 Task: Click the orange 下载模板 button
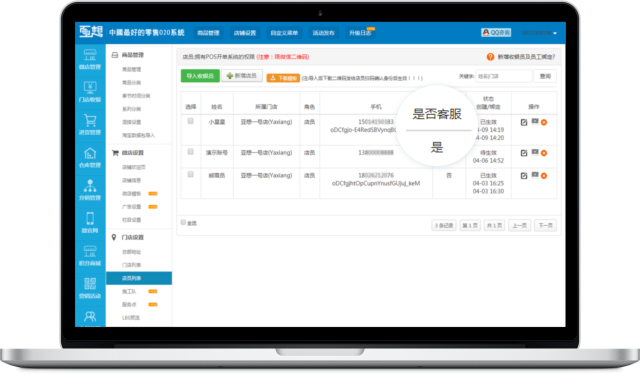283,78
